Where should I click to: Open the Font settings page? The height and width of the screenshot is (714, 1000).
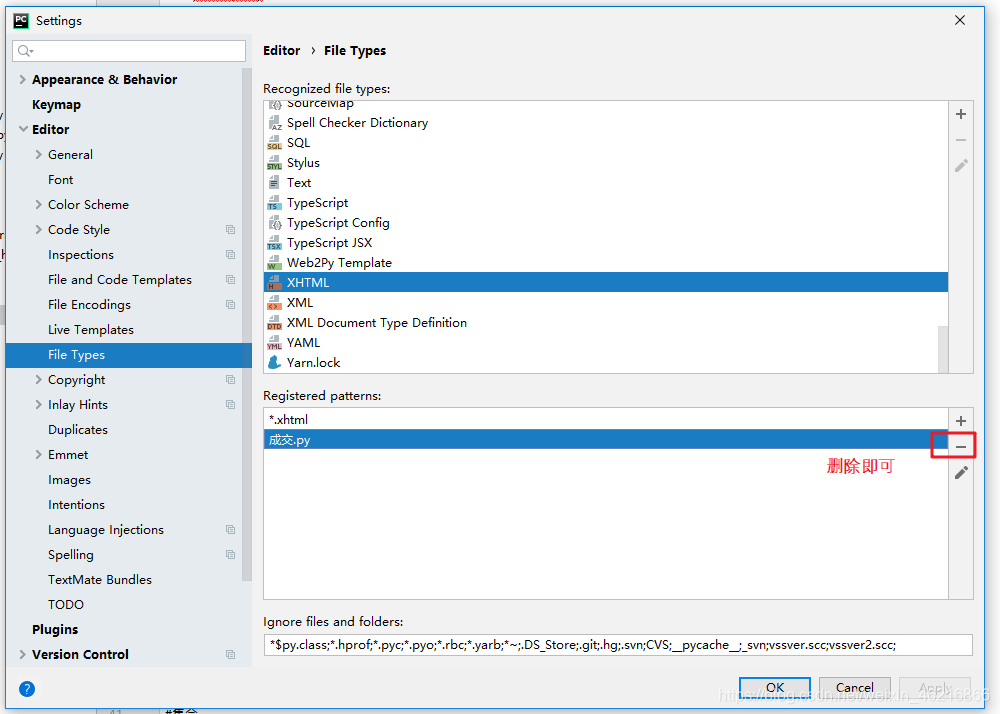tap(61, 180)
